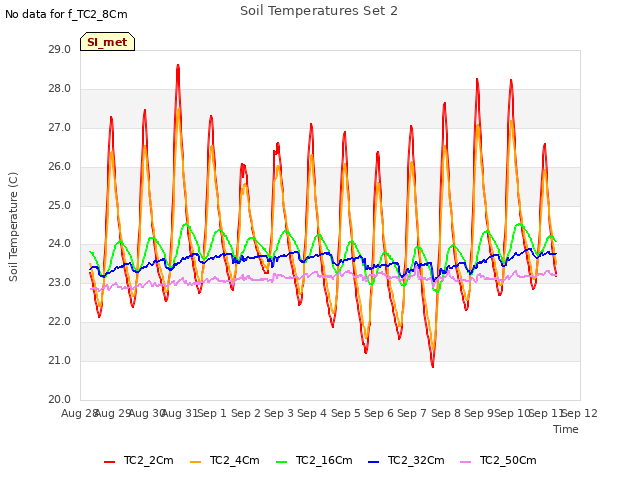Screen dimensions: 640x480
Task: Click the TC2_4Cm legend entry
Action: tap(225, 460)
